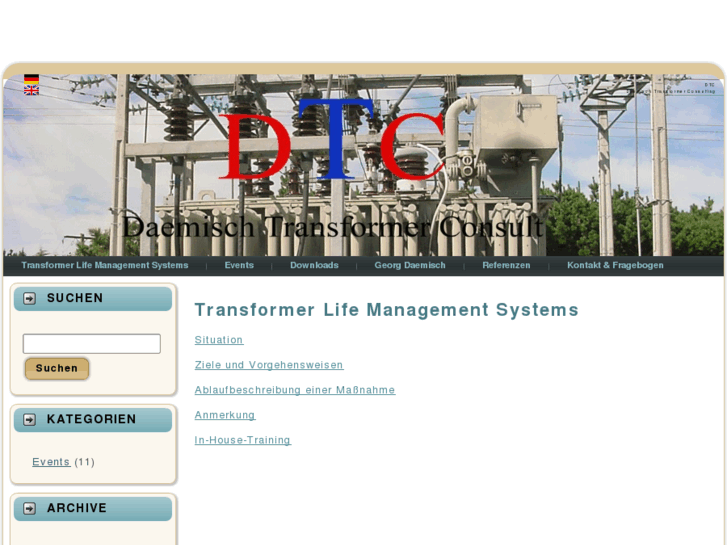This screenshot has width=727, height=545.
Task: Open the In-House-Training link
Action: (242, 440)
